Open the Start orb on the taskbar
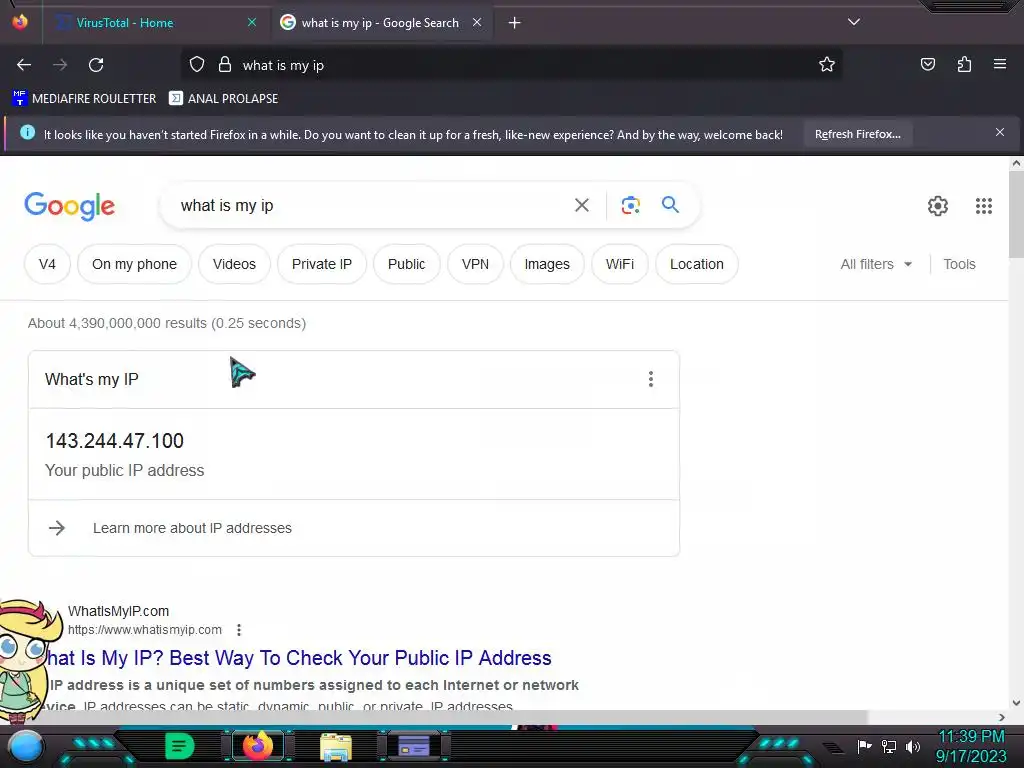Screen dimensions: 1024x768 point(25,746)
